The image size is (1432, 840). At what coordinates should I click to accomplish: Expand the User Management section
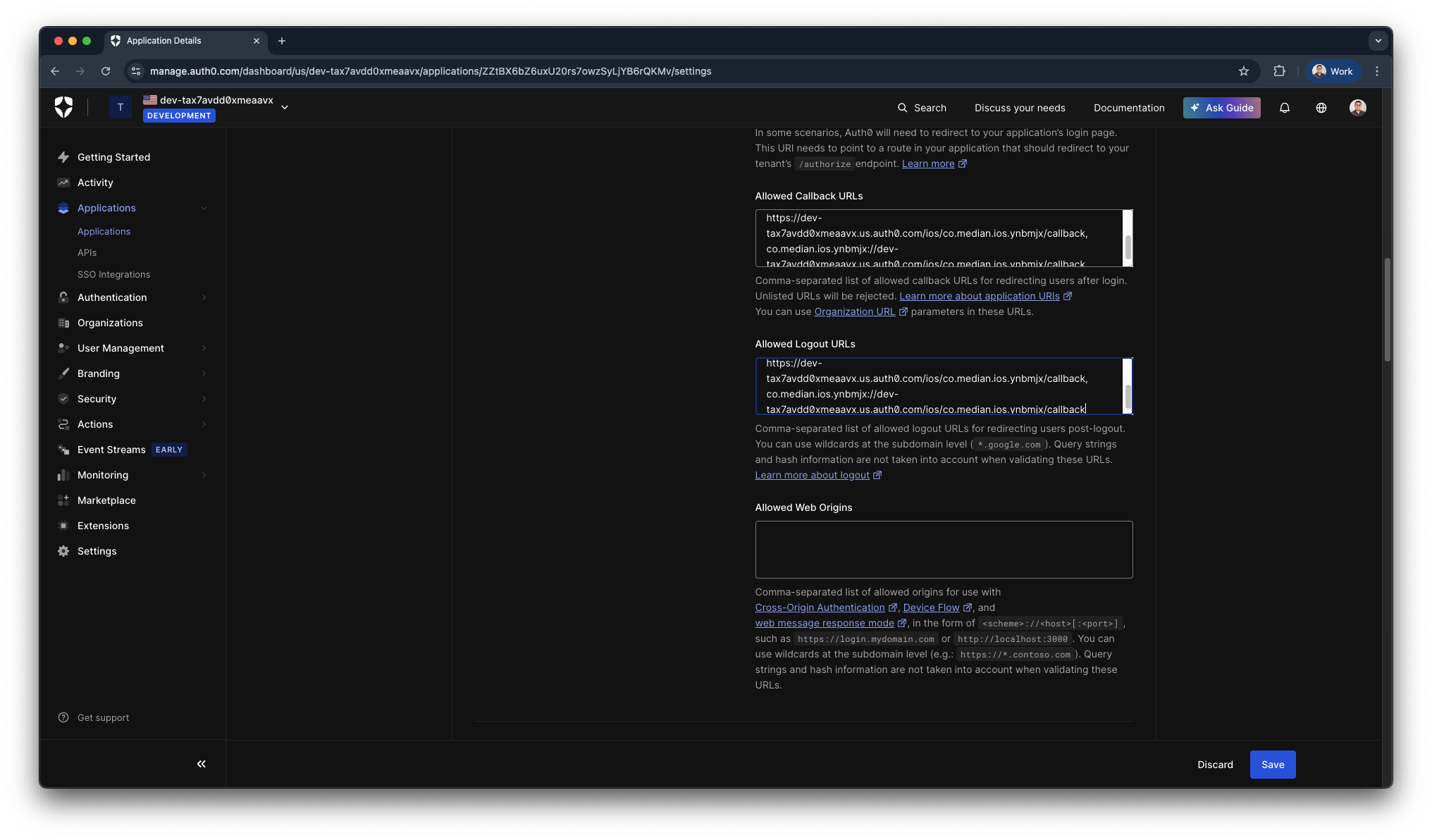[x=121, y=347]
